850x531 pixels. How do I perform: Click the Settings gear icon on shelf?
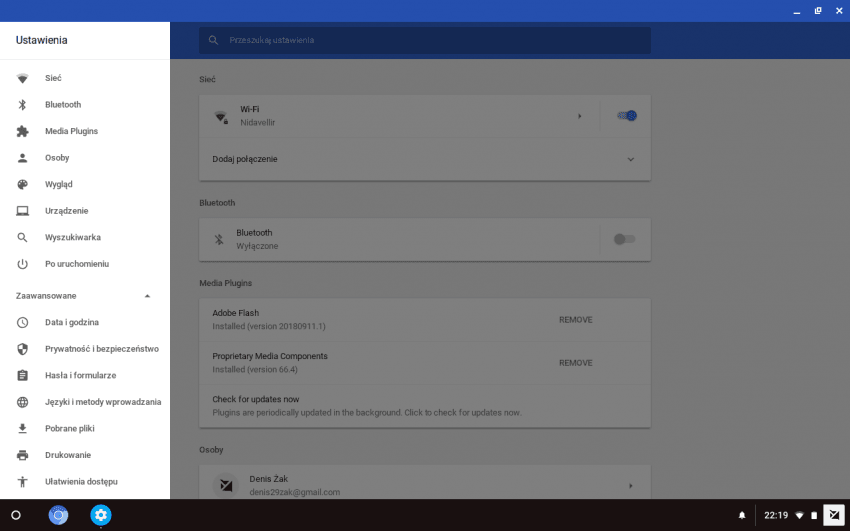(101, 515)
